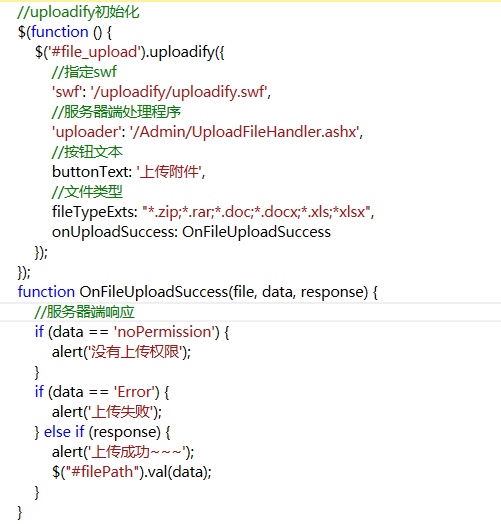
Task: Click the '#file_upload' selector string
Action: (x=94, y=52)
